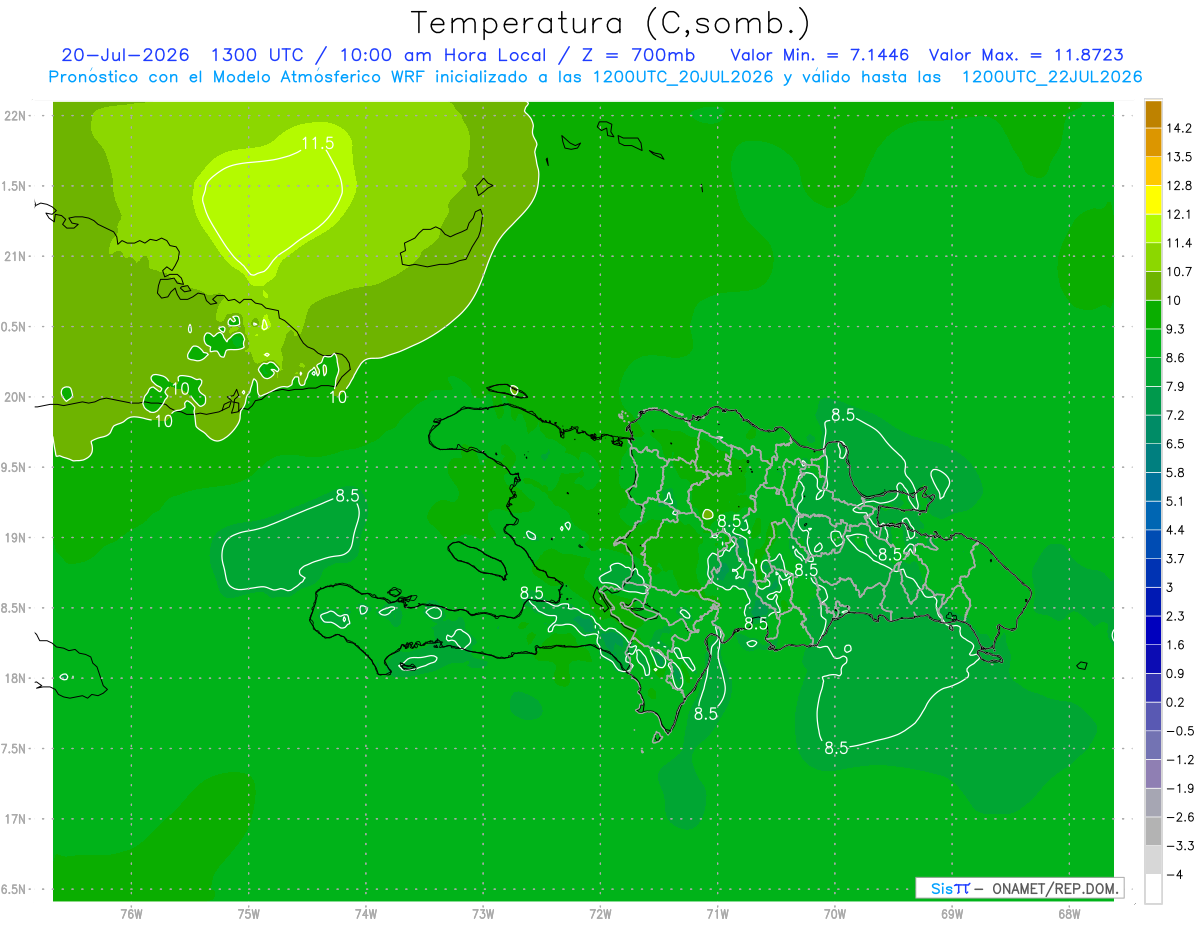Click the '19N' latitude axis label

click(x=16, y=537)
